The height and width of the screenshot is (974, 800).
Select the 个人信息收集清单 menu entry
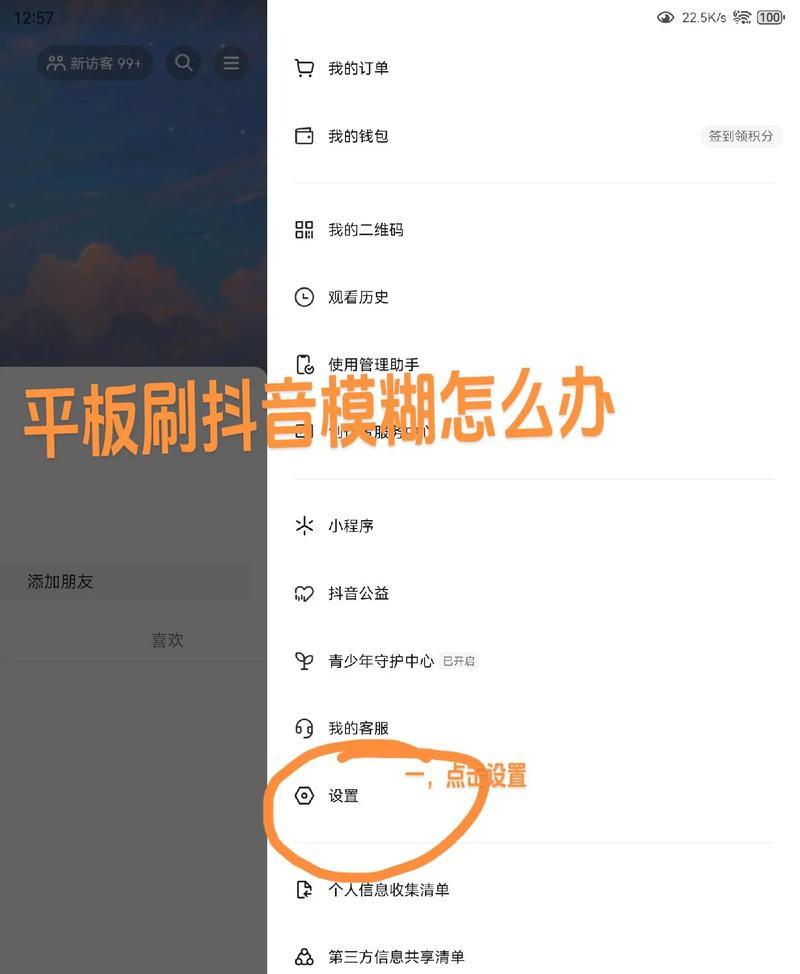[533, 890]
